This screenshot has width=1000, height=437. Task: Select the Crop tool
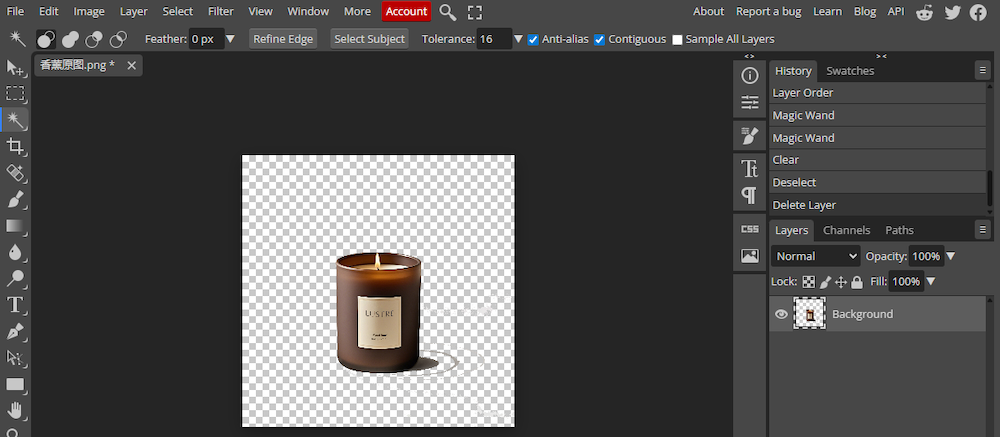click(15, 146)
